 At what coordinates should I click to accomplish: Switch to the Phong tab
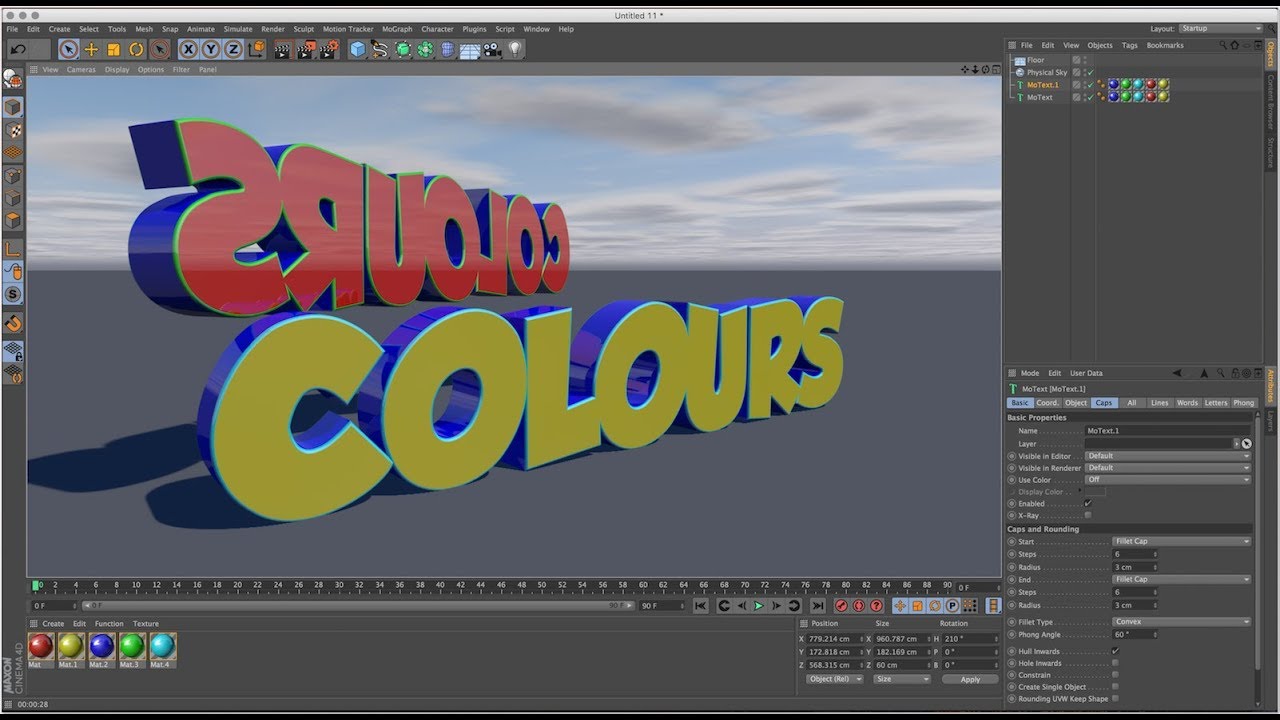point(1243,403)
